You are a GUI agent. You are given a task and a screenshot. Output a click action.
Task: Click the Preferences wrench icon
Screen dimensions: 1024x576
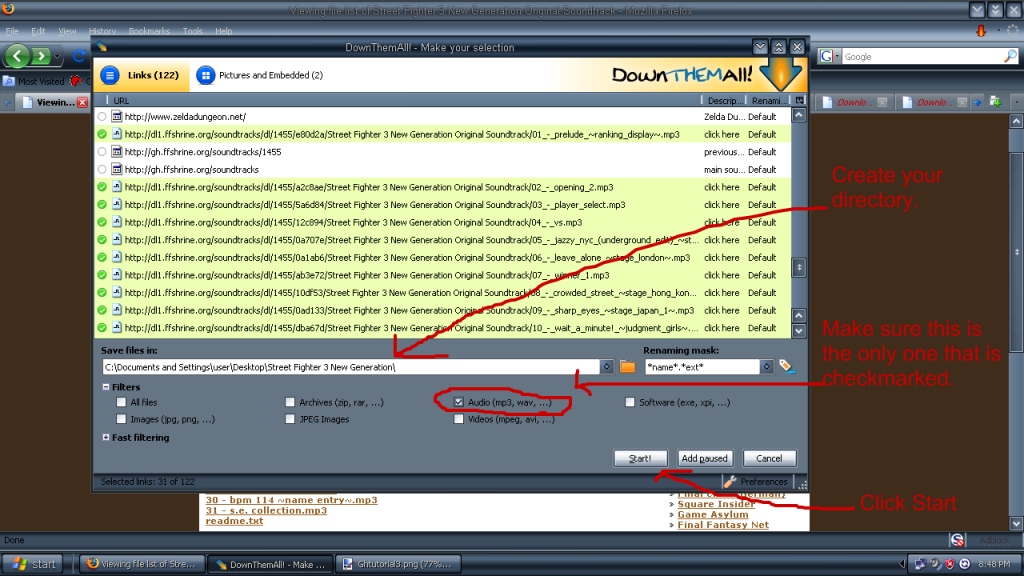(x=730, y=482)
